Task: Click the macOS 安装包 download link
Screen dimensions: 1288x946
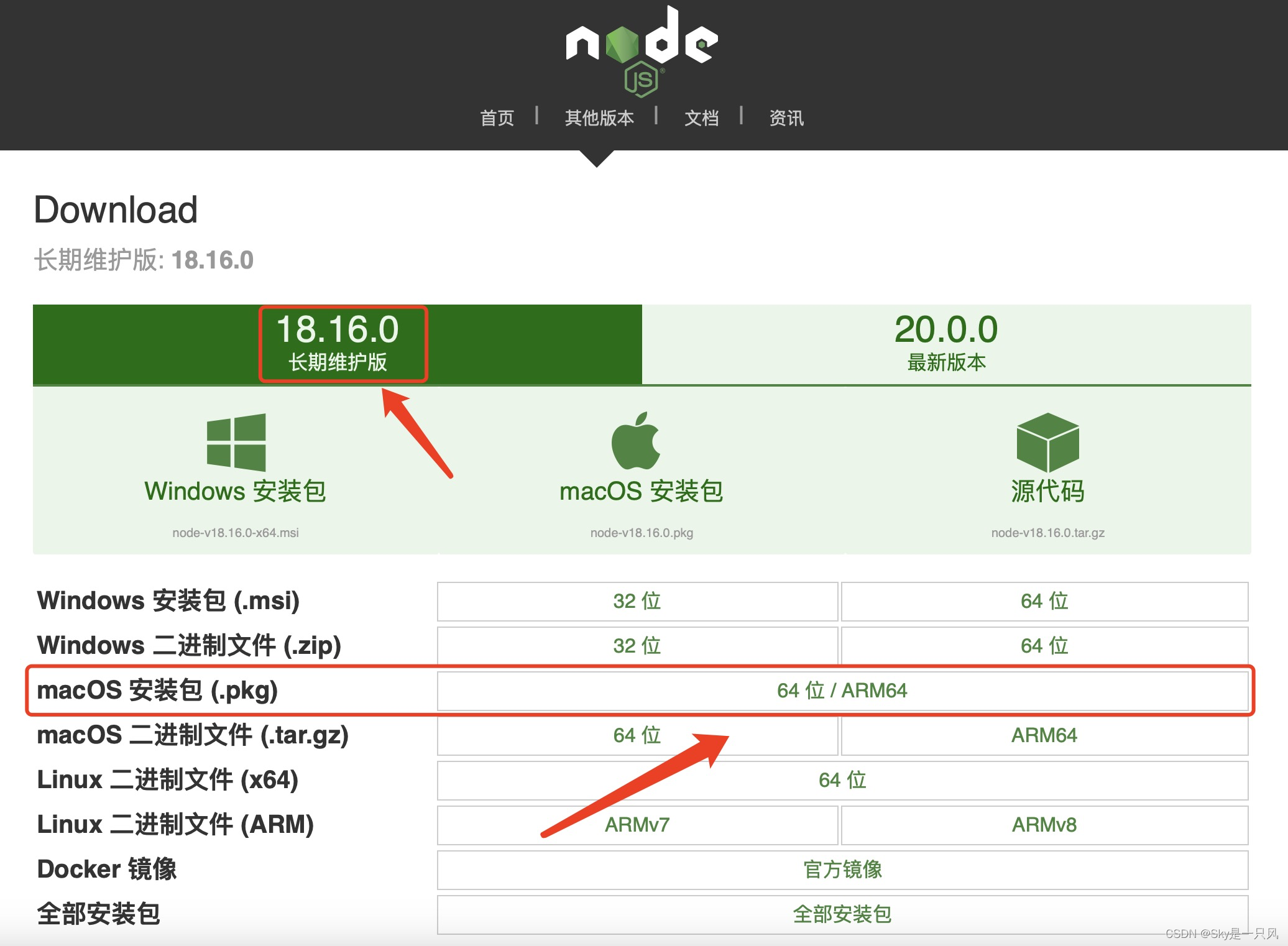Action: point(642,491)
